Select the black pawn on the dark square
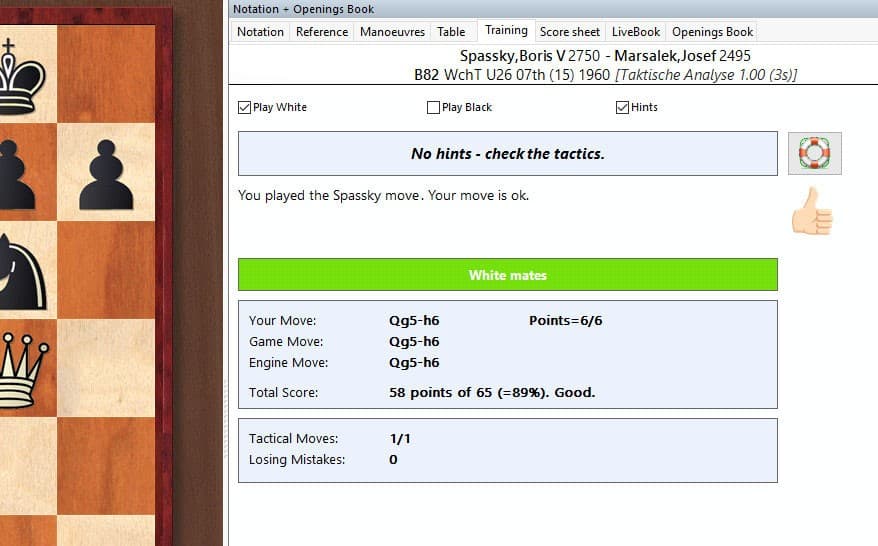Screen dimensions: 878x546 [17, 175]
